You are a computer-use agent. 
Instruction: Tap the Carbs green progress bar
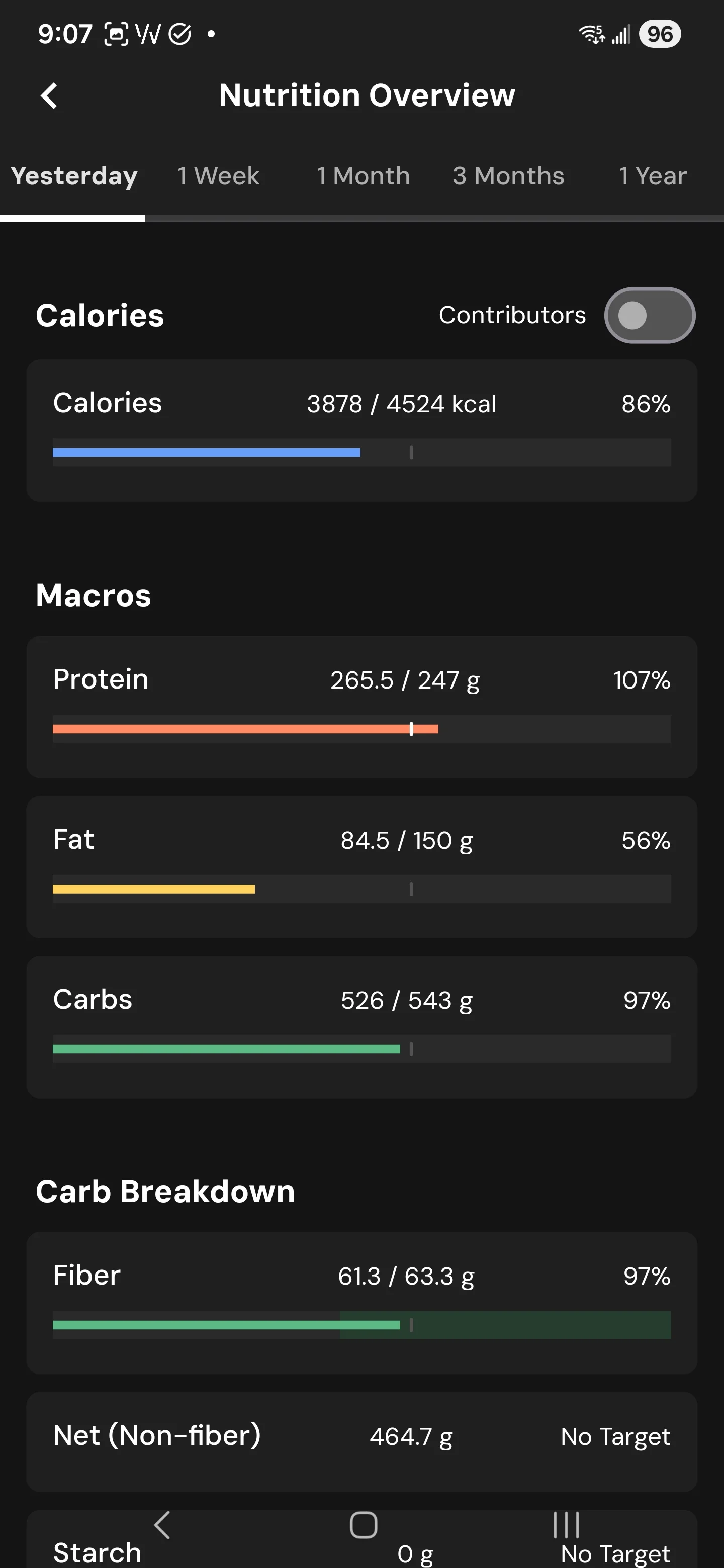tap(227, 1049)
